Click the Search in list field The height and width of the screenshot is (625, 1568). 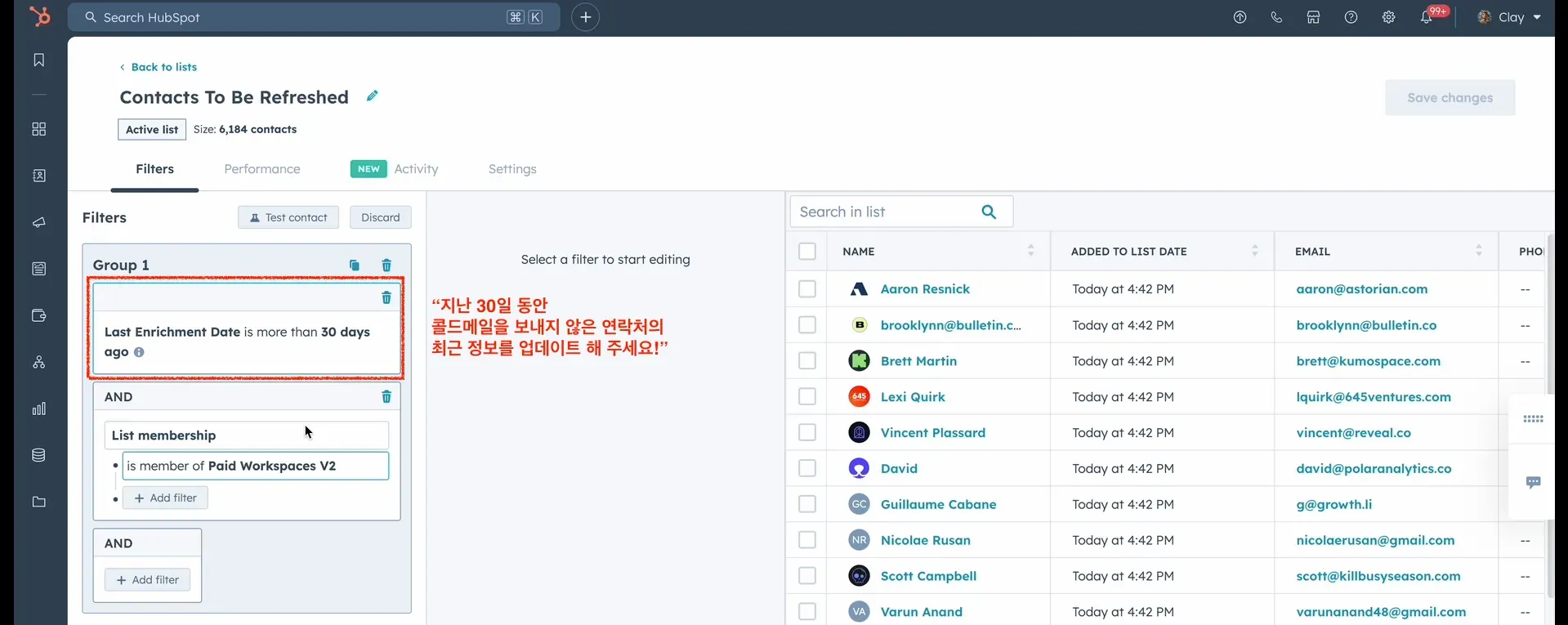[x=887, y=212]
